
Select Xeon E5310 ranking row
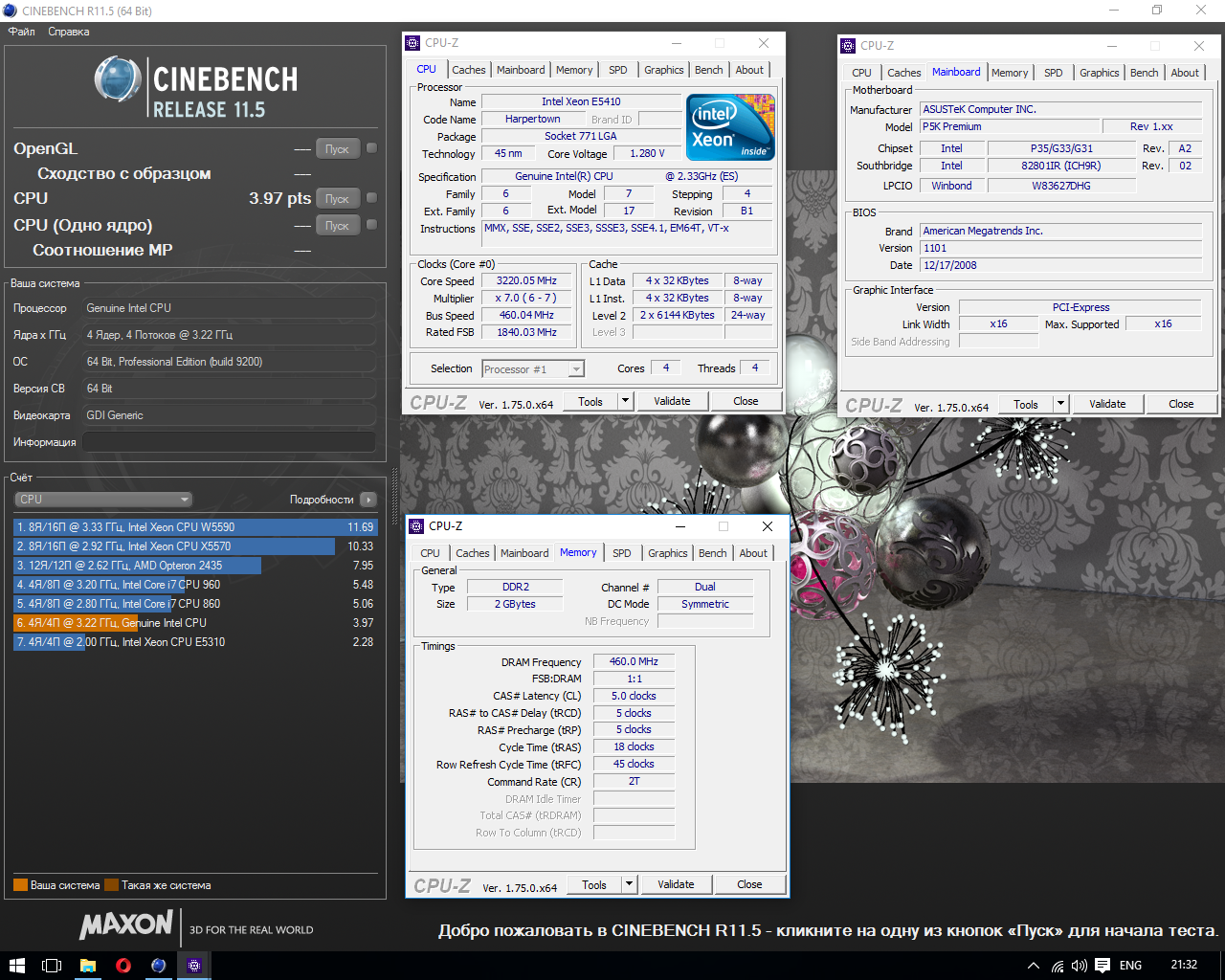pyautogui.click(x=195, y=642)
